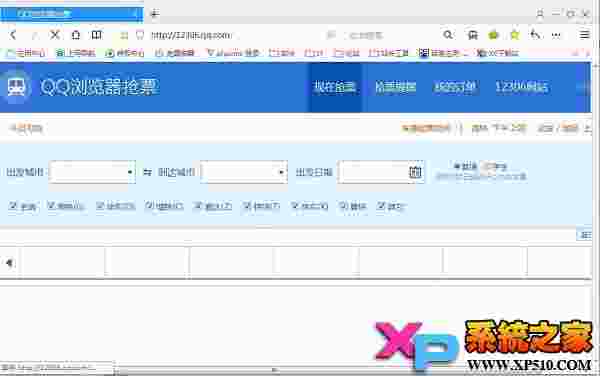Open the green toolbar extension icon
This screenshot has height=376, width=600.
tap(494, 35)
